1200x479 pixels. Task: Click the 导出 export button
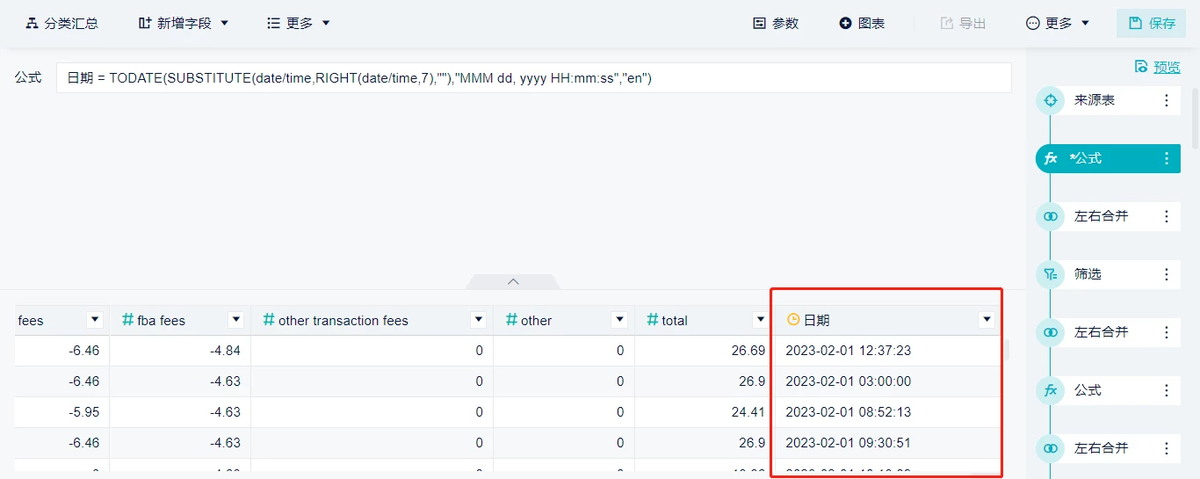pos(964,23)
